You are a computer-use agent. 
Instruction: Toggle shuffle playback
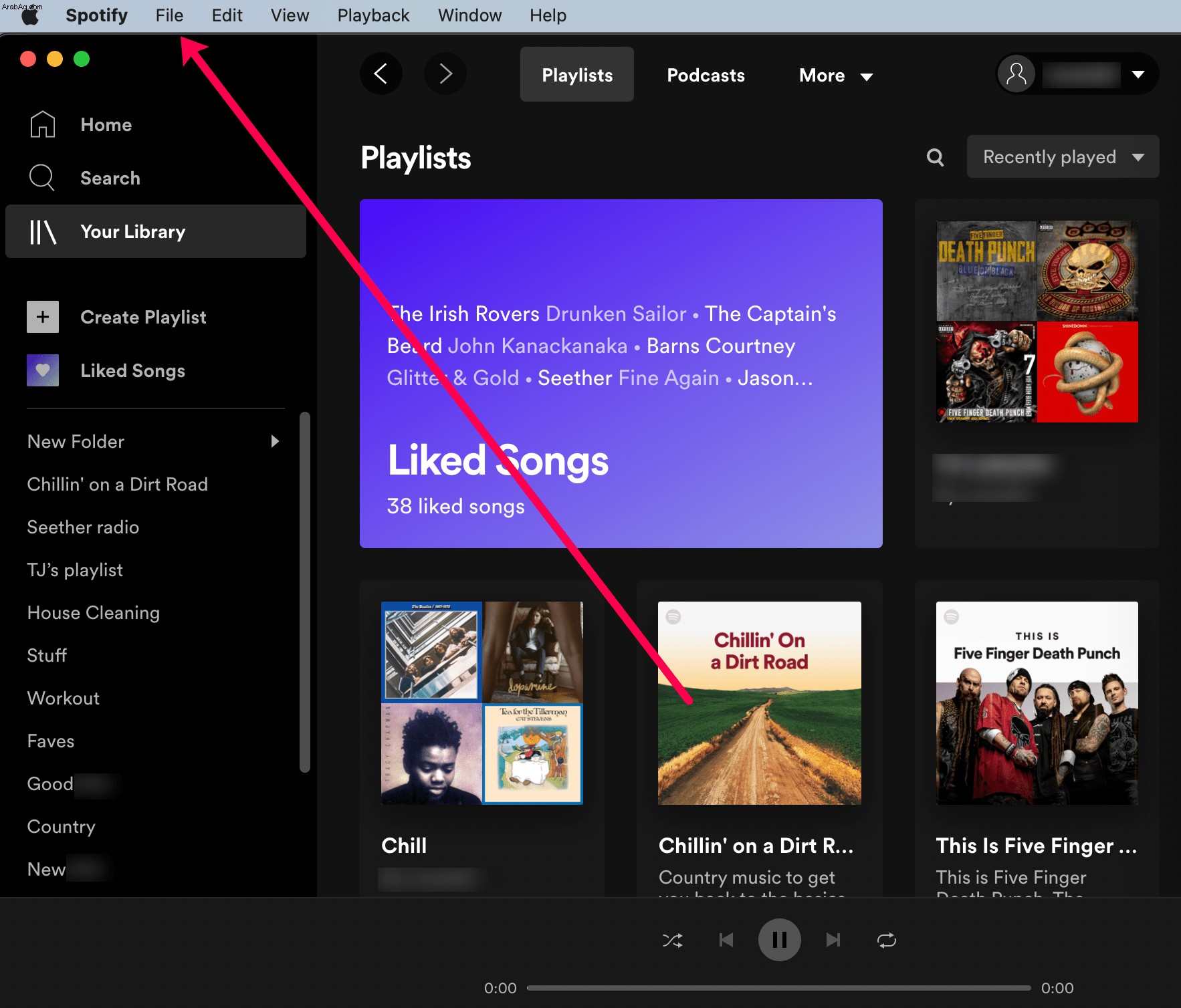(672, 940)
